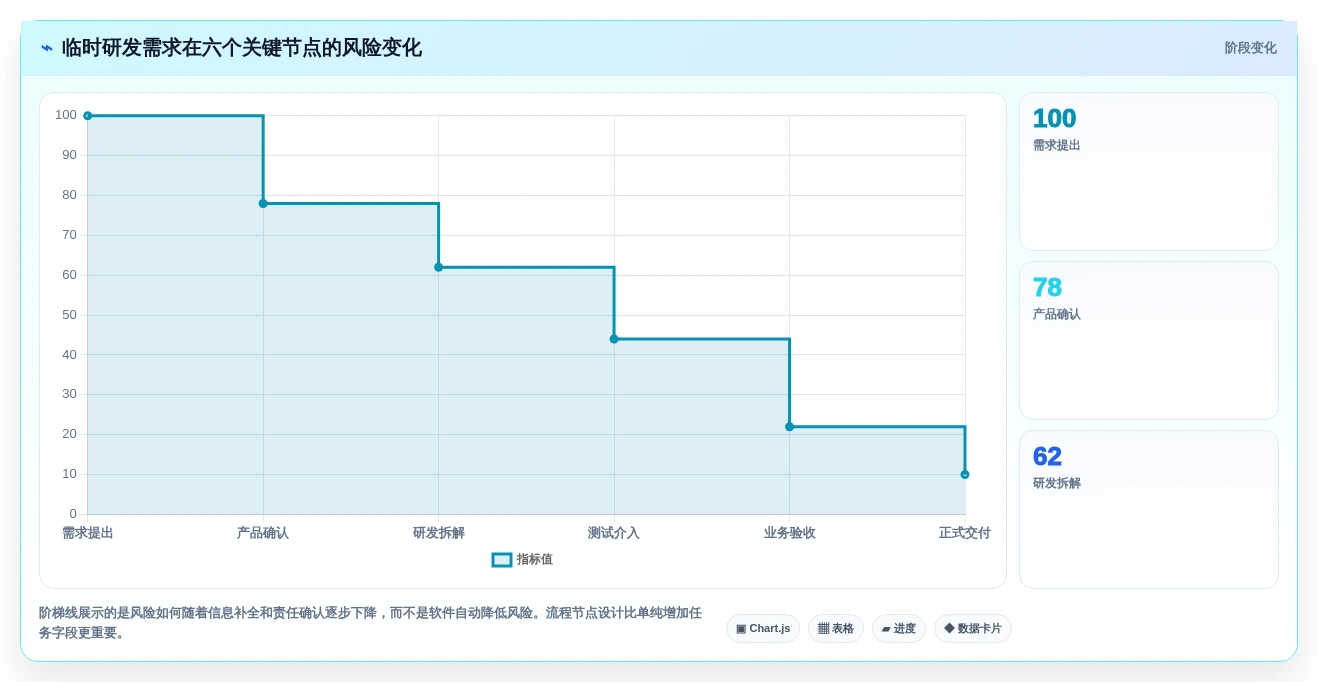Click the x-axis label 产品确认

click(263, 533)
